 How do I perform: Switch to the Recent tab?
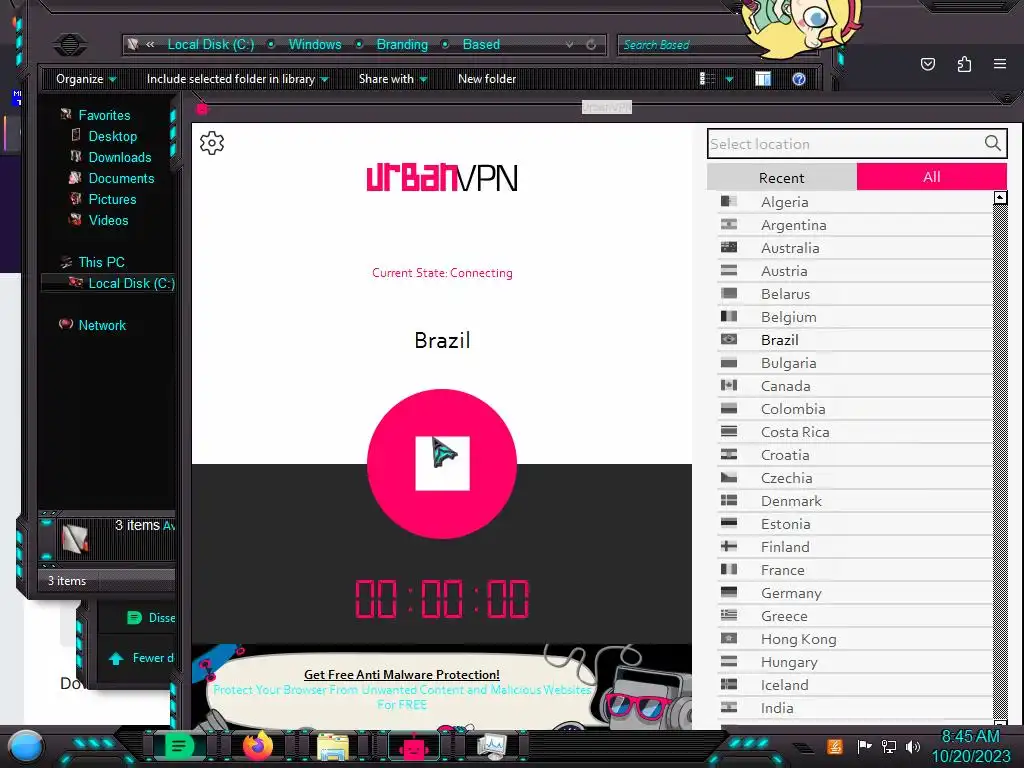coord(782,177)
